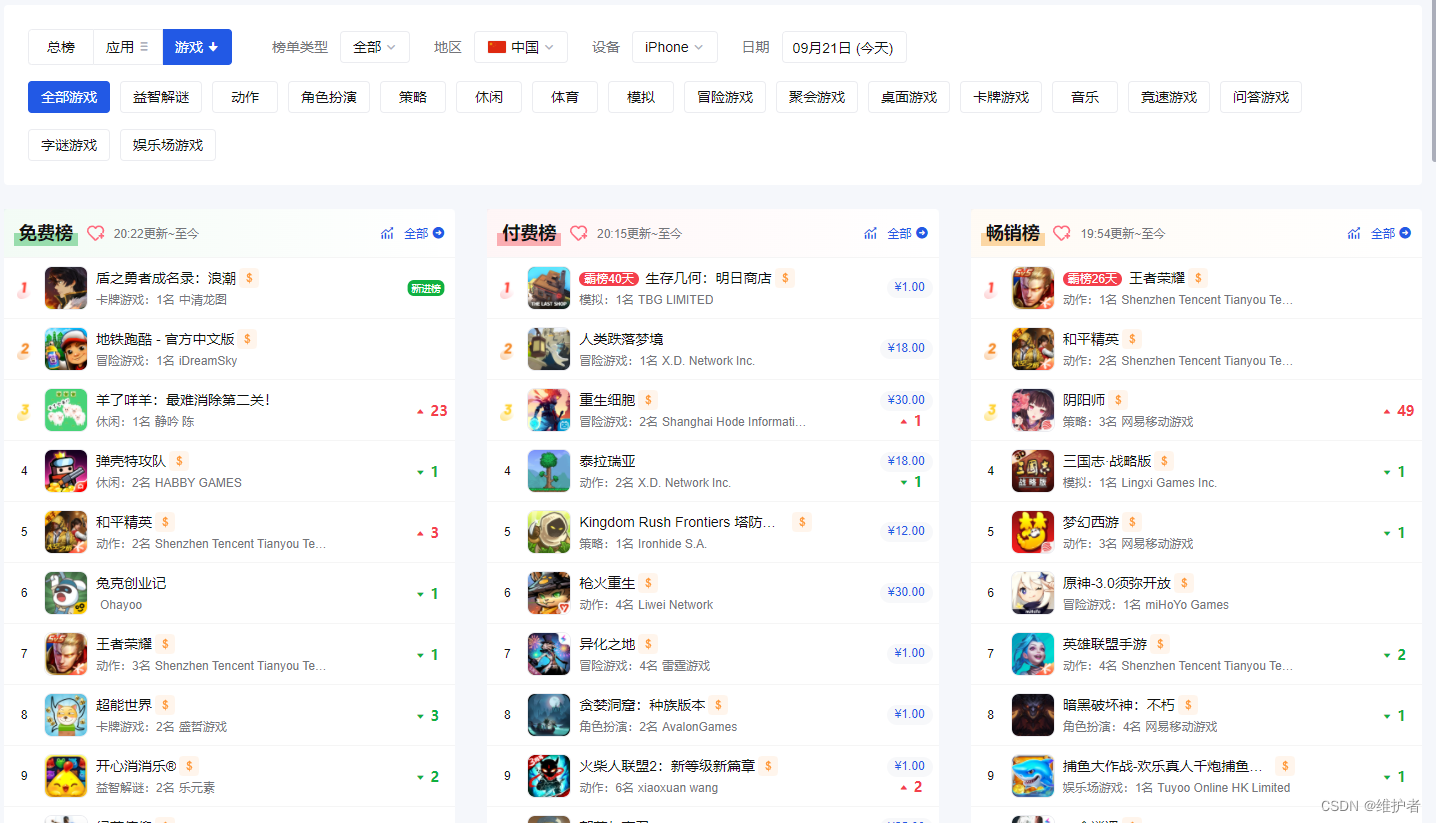
Task: Select the 益智解谜 filter
Action: pos(161,97)
